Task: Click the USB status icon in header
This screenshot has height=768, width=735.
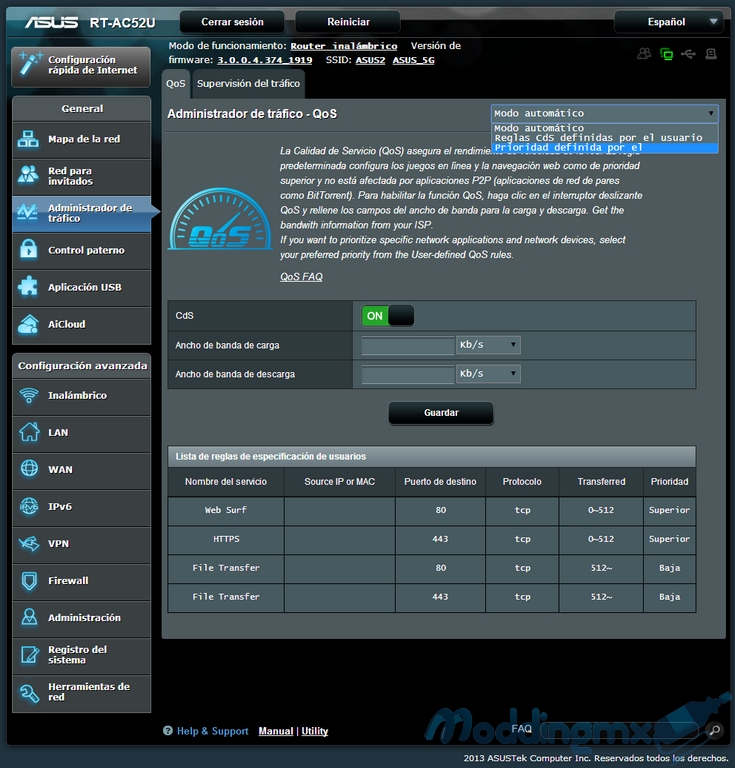Action: coord(688,53)
